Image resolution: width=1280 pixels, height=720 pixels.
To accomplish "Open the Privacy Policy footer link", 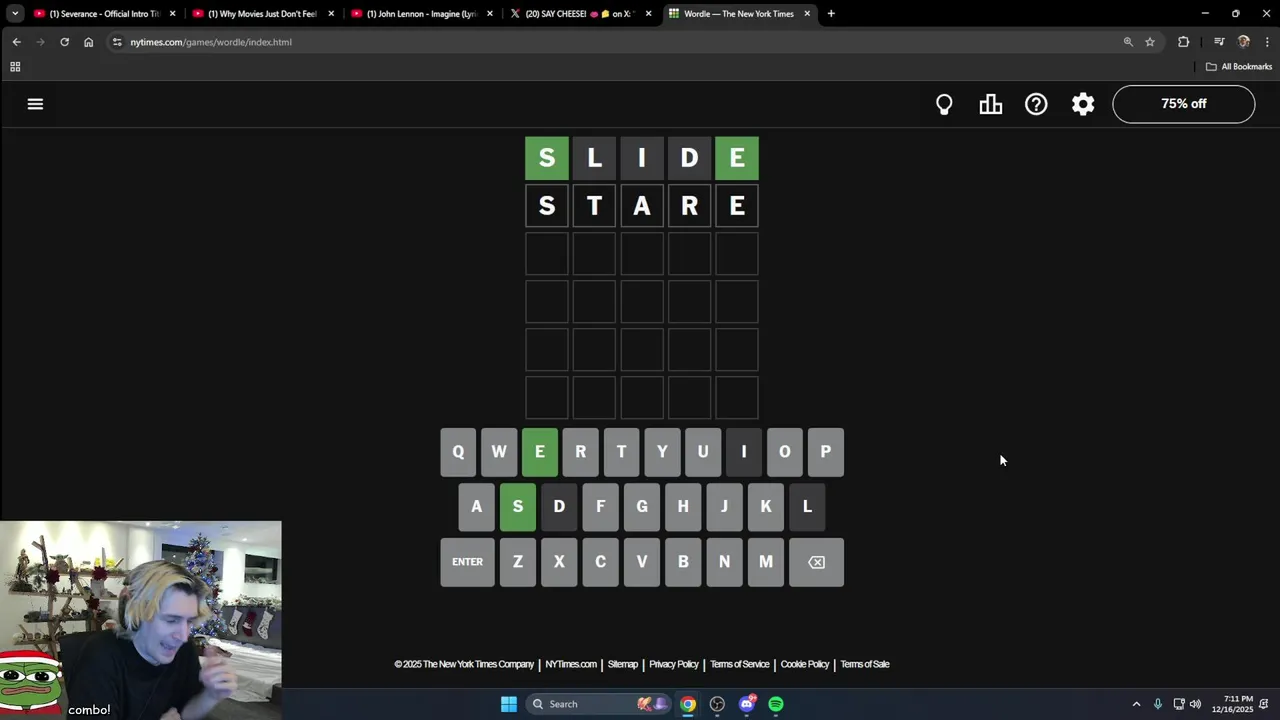I will (674, 664).
